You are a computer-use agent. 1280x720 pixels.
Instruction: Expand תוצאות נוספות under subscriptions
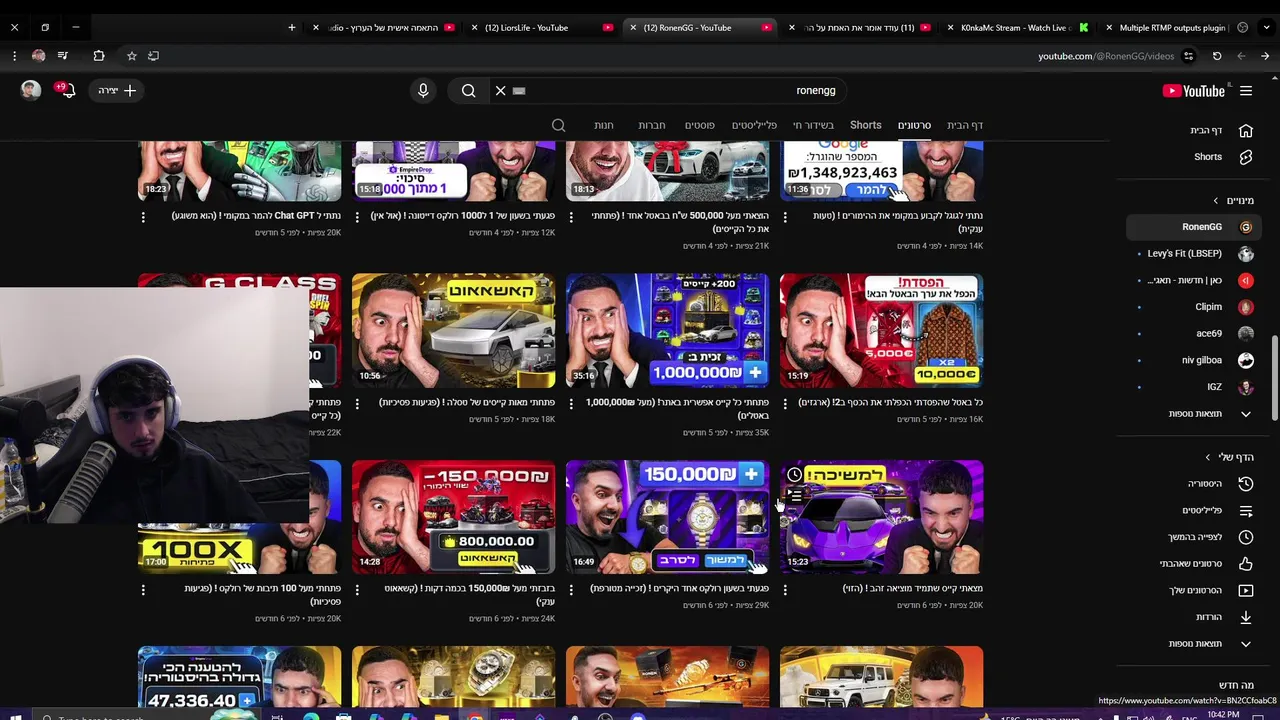click(1209, 414)
